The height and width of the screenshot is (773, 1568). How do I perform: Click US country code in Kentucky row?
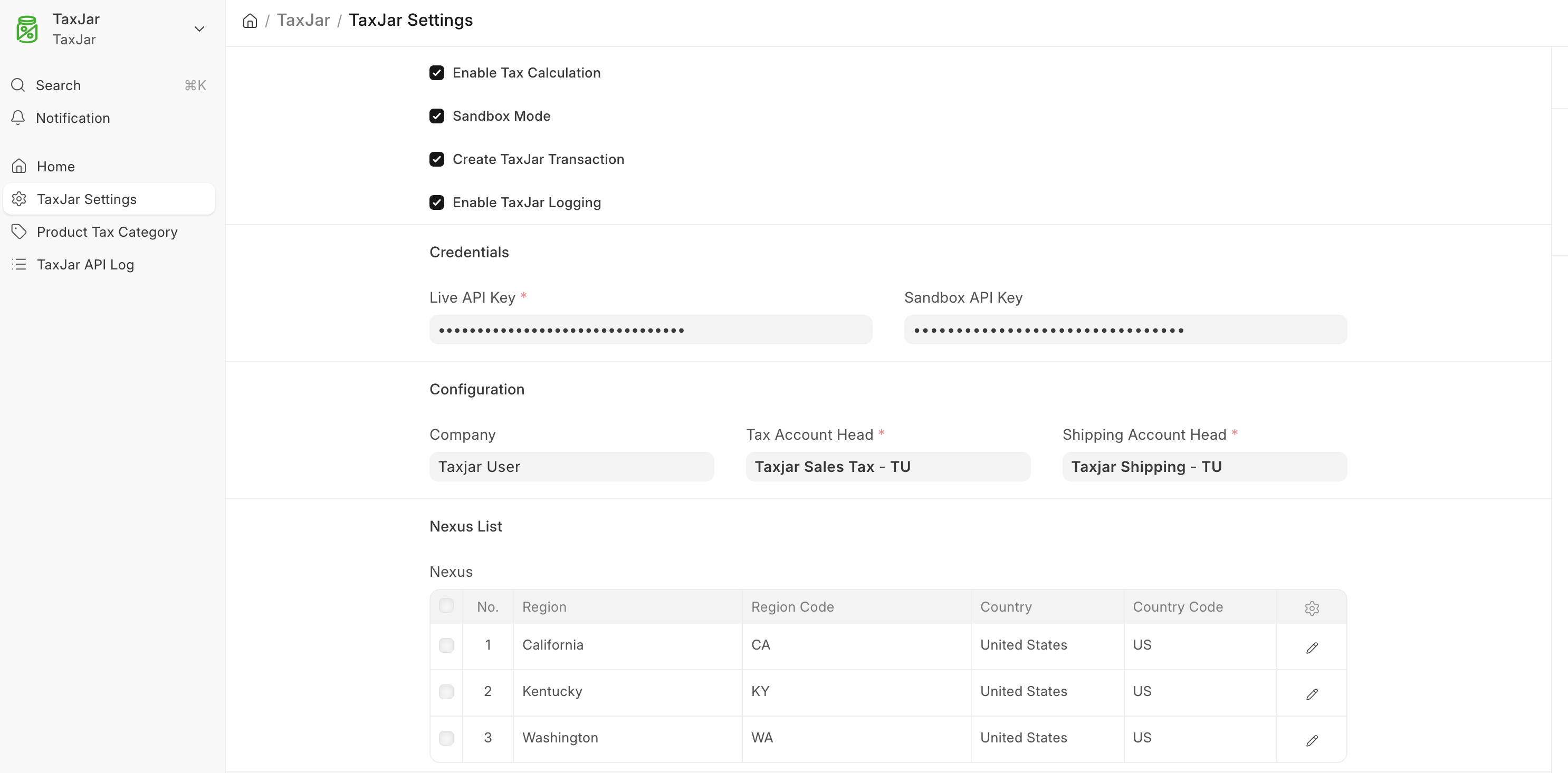coord(1200,692)
